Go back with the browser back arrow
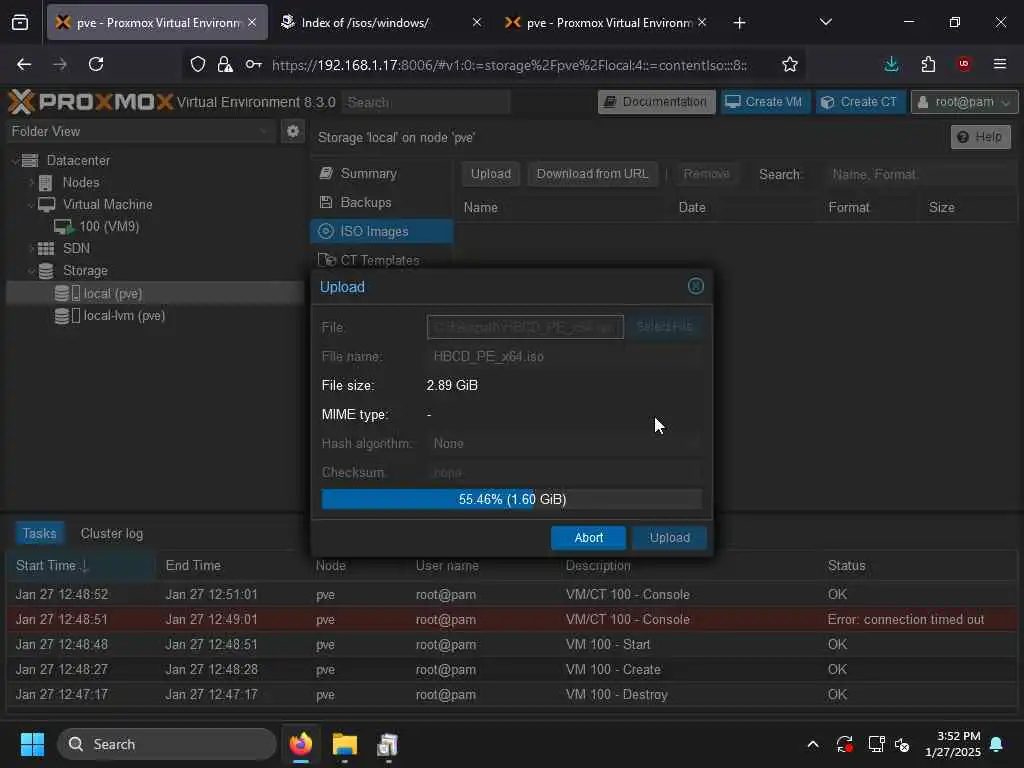The image size is (1024, 768). click(24, 64)
